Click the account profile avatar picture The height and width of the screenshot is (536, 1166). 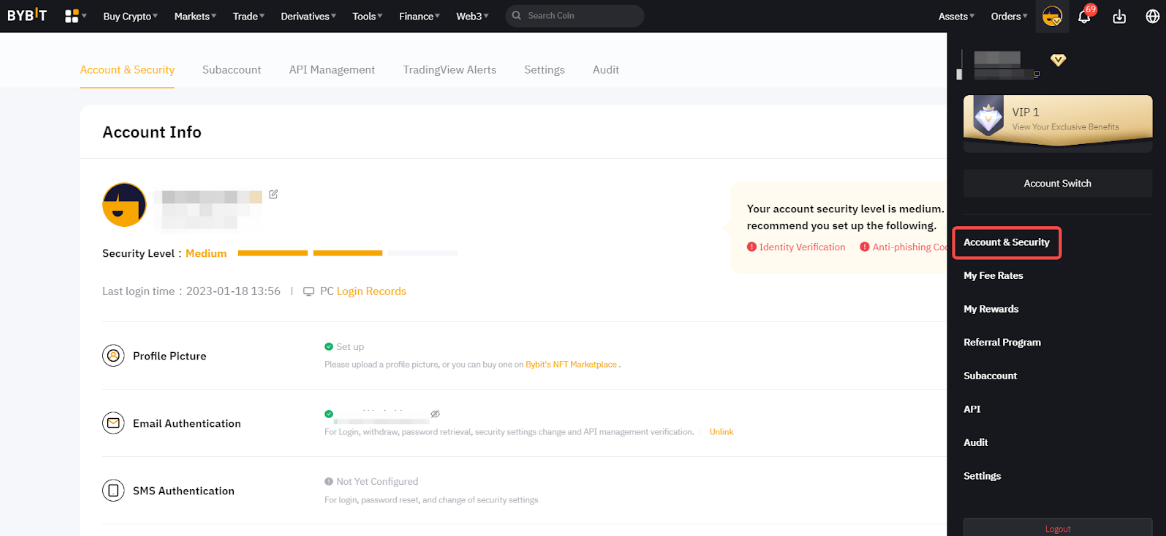point(124,204)
